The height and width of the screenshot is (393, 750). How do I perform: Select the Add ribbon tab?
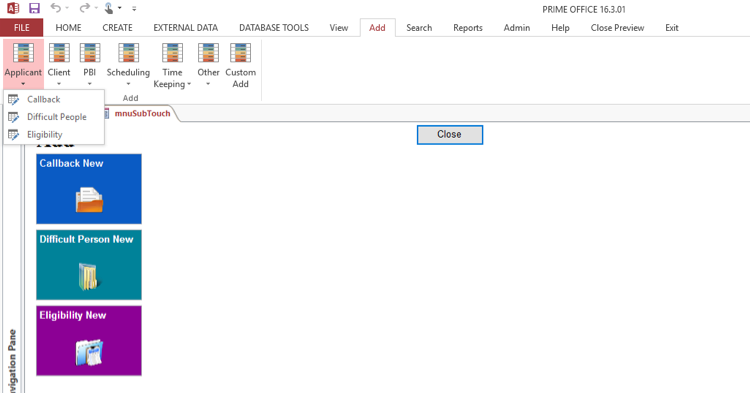coord(377,28)
